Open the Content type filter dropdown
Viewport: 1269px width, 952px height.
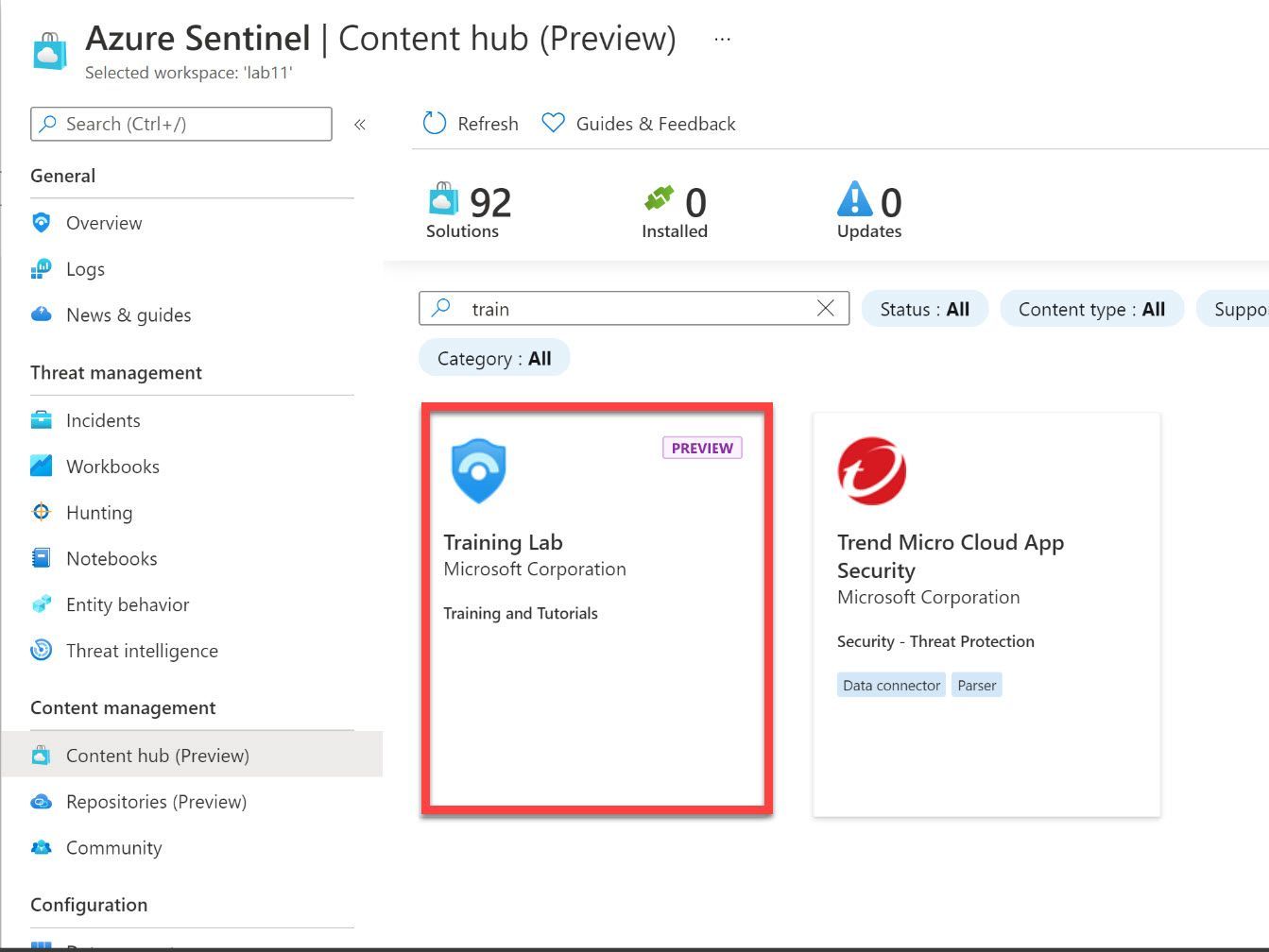click(x=1091, y=309)
